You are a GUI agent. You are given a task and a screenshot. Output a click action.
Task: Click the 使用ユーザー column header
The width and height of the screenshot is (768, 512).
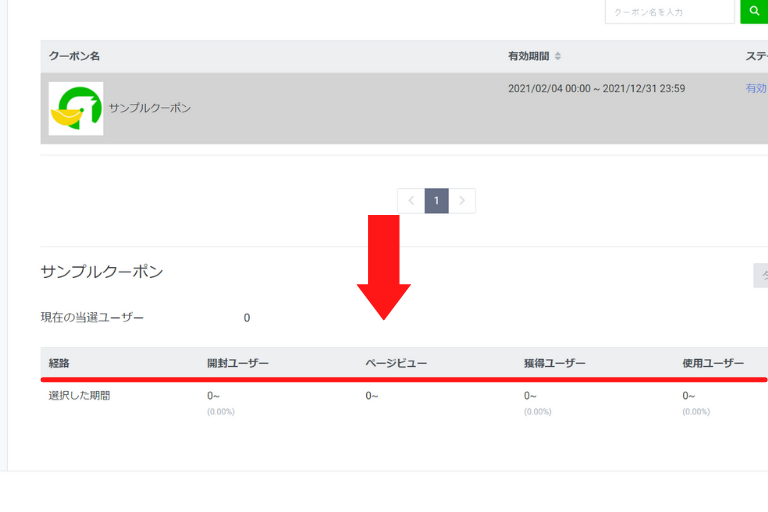(x=713, y=363)
